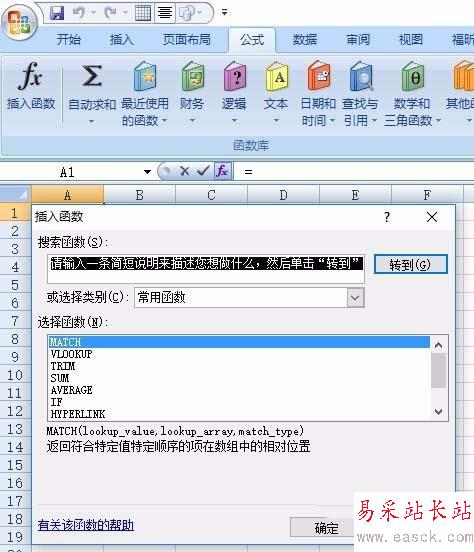Switch to the 数据 tab

305,39
